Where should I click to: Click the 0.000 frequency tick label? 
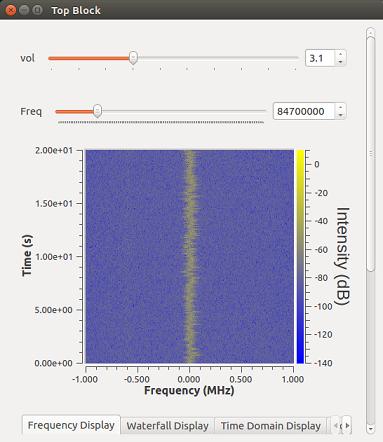pos(188,379)
